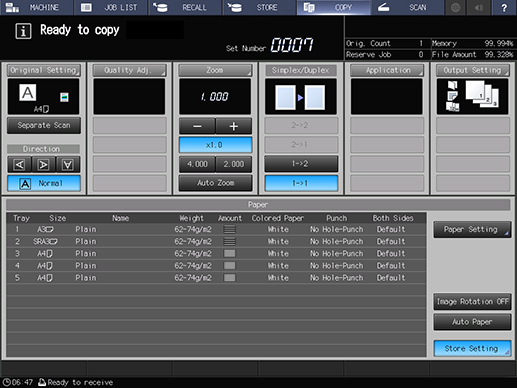The height and width of the screenshot is (388, 517).
Task: Click the Set Number 0007 counter
Action: (292, 45)
